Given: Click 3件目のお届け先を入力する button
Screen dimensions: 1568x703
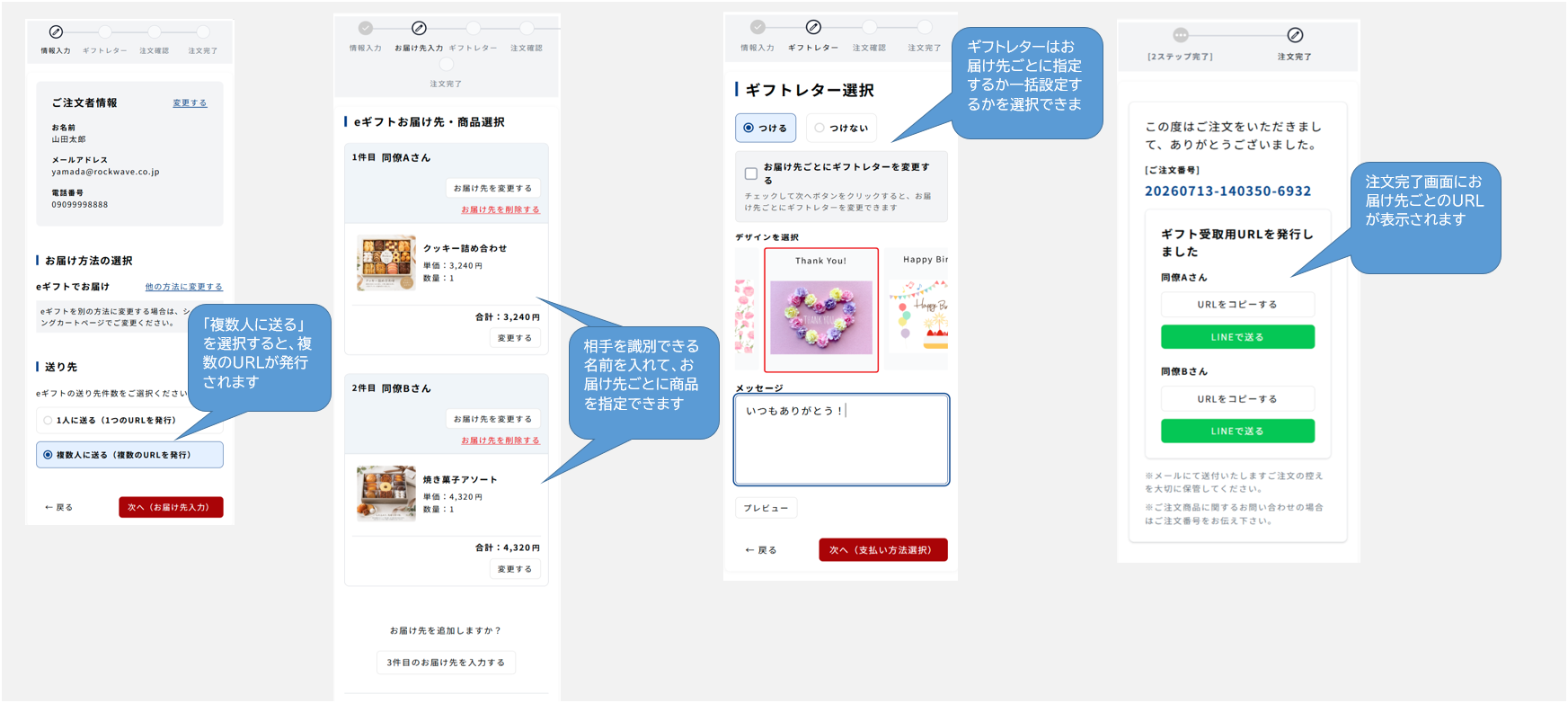Looking at the screenshot, I should [x=446, y=663].
